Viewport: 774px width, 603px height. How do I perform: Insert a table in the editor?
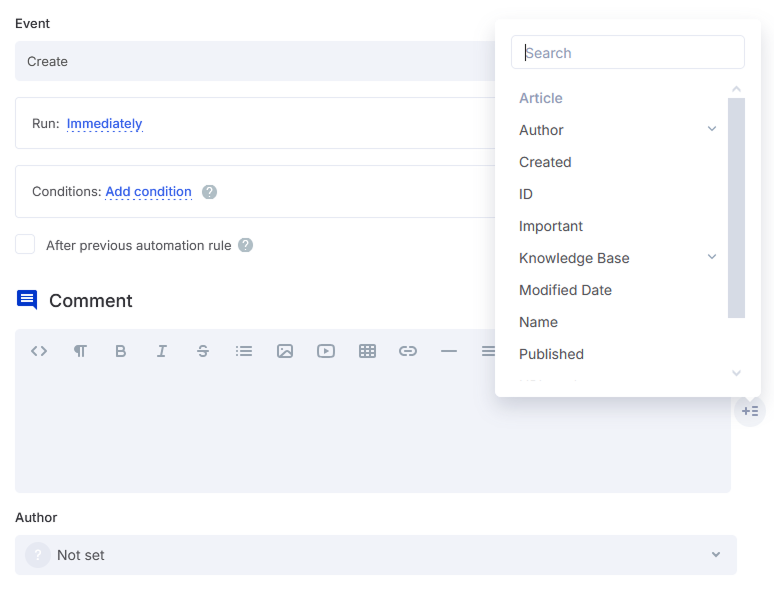pyautogui.click(x=367, y=351)
